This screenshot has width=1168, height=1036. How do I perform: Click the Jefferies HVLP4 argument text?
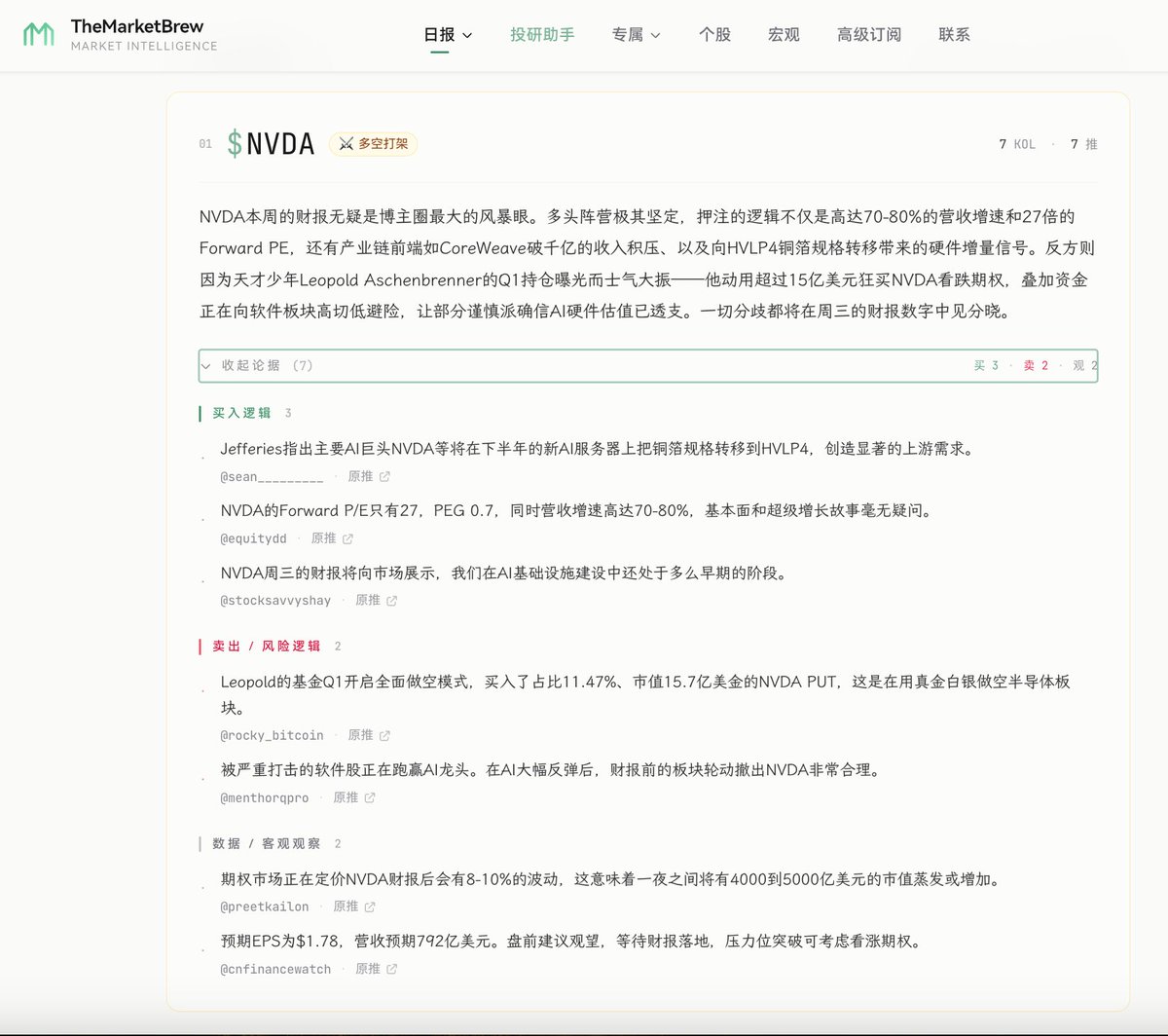[598, 449]
